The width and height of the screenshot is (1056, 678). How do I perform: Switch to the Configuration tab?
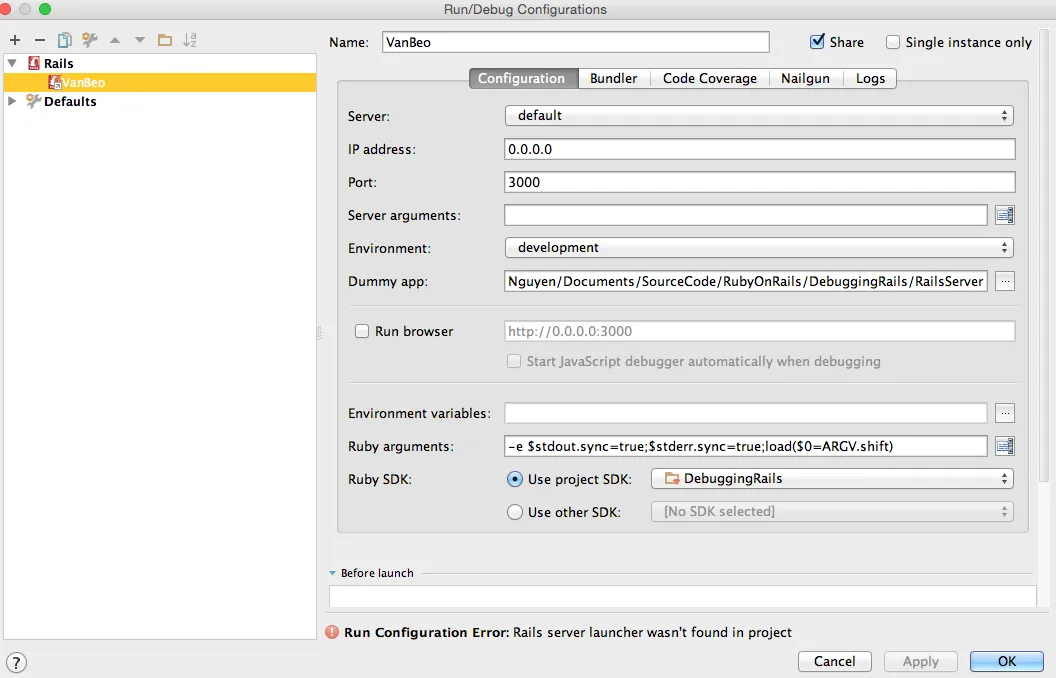pyautogui.click(x=523, y=78)
